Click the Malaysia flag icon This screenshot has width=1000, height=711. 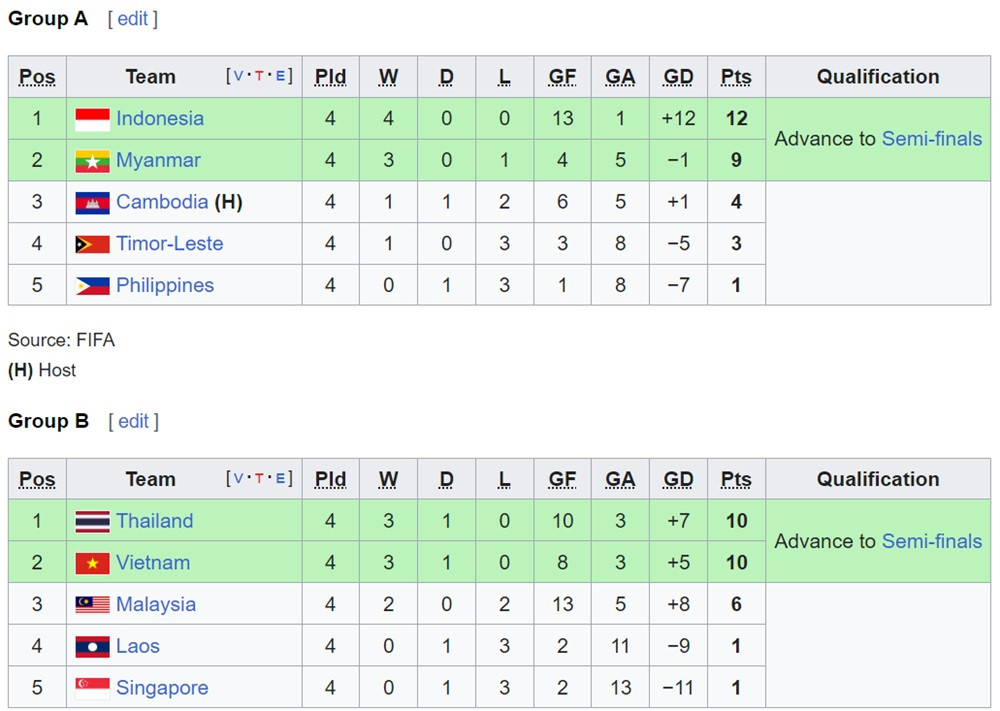point(92,605)
